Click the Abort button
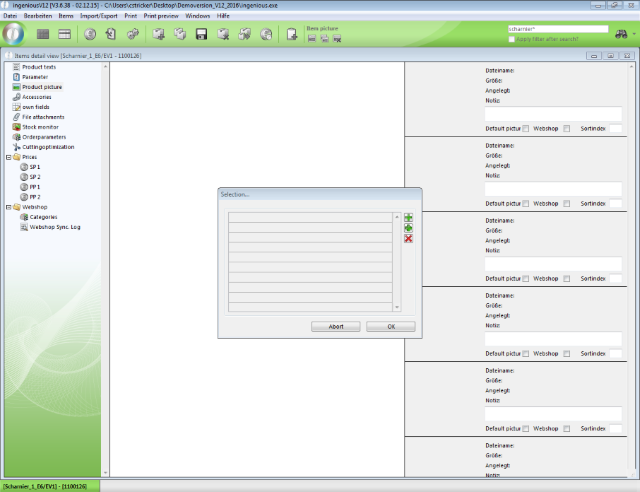This screenshot has height=492, width=640. click(336, 326)
